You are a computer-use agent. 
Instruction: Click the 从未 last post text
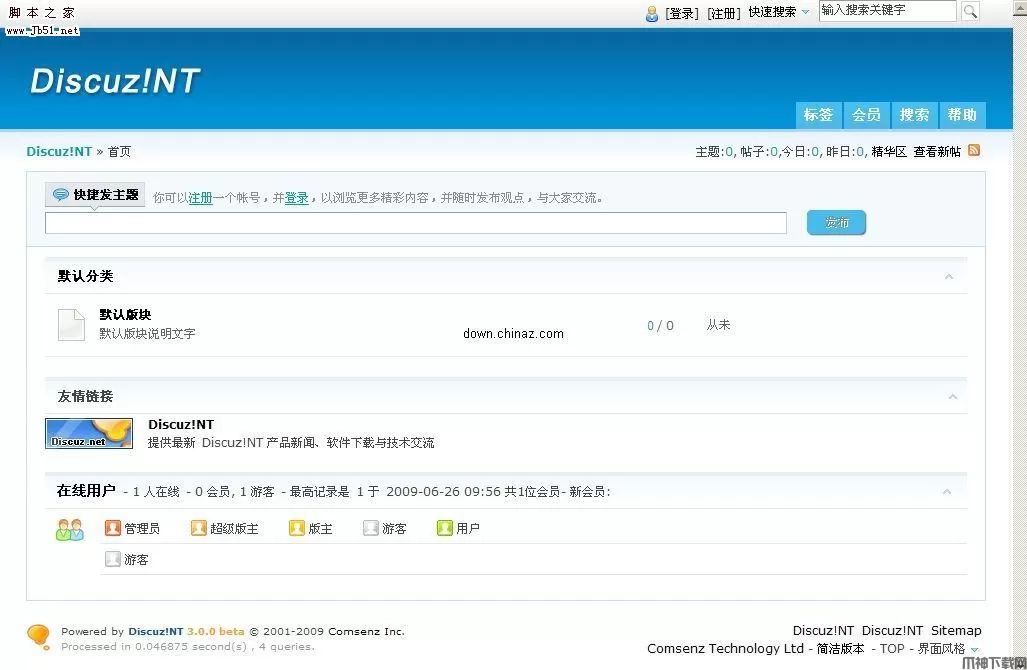point(718,325)
